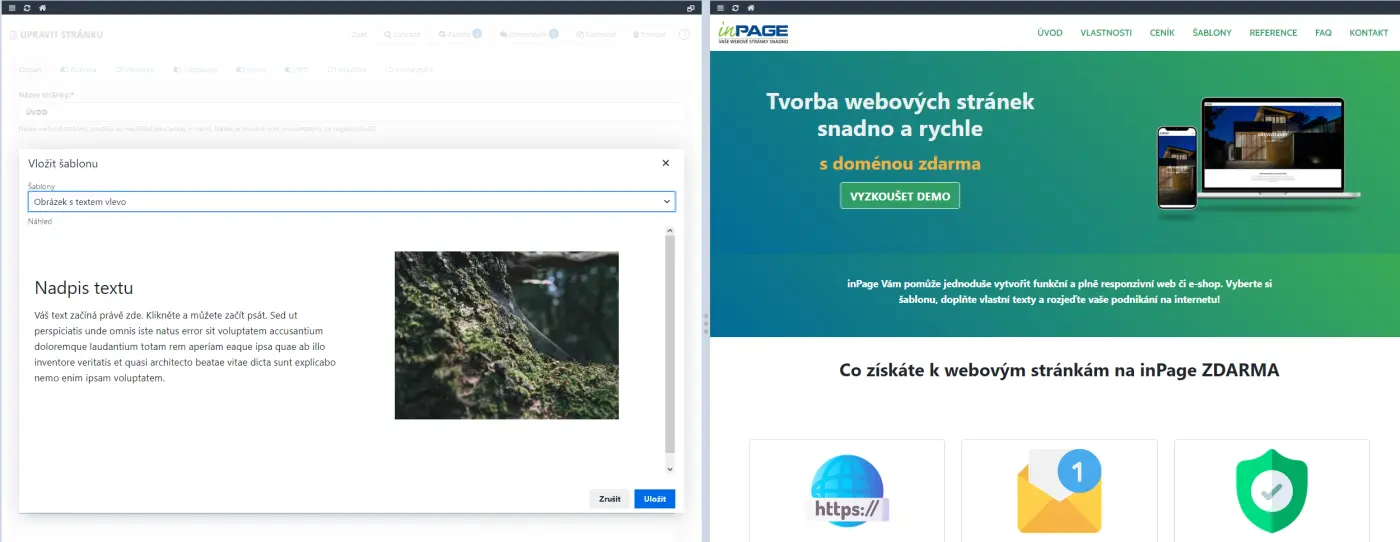The height and width of the screenshot is (542, 1400).
Task: Click the home icon in the right pane
Action: (x=752, y=7)
